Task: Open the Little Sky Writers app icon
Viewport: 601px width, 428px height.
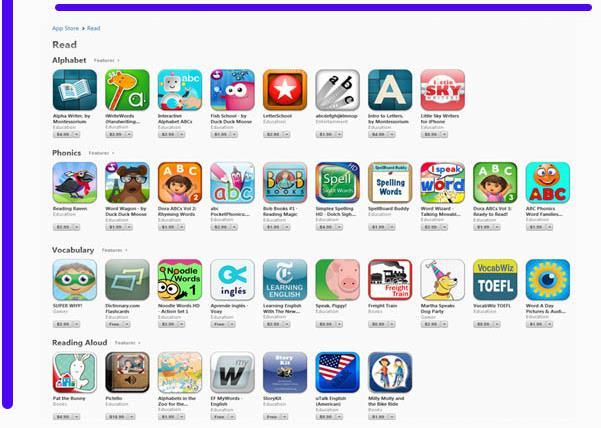Action: 442,90
